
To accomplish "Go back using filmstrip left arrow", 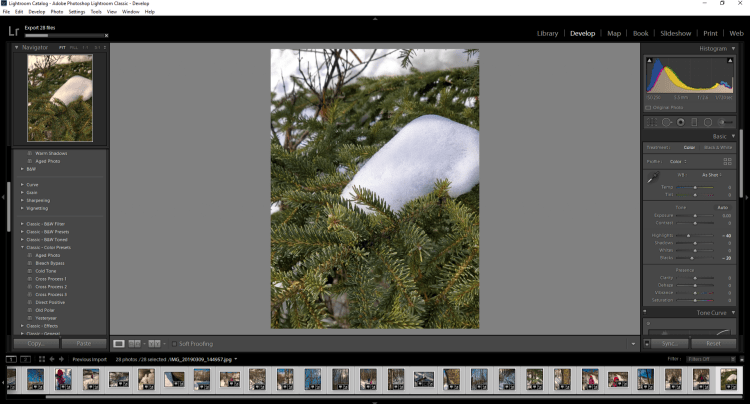I will 52,358.
